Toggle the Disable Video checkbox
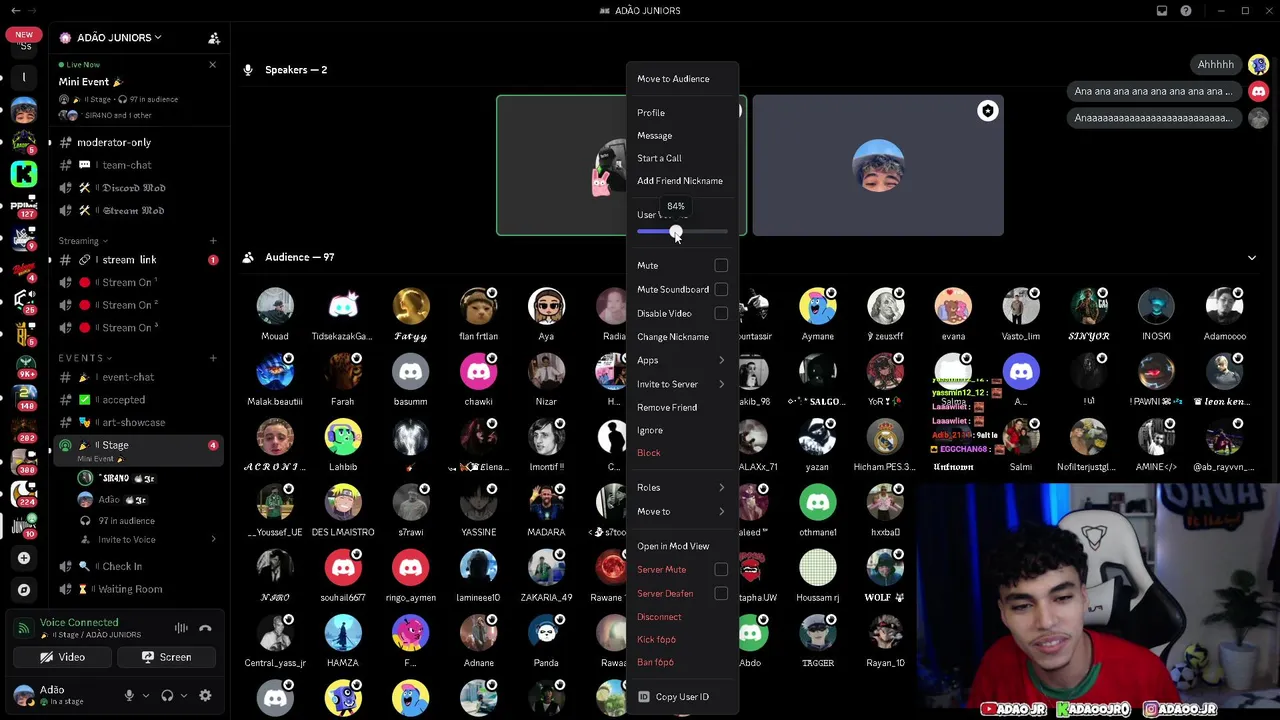1280x720 pixels. pyautogui.click(x=721, y=314)
